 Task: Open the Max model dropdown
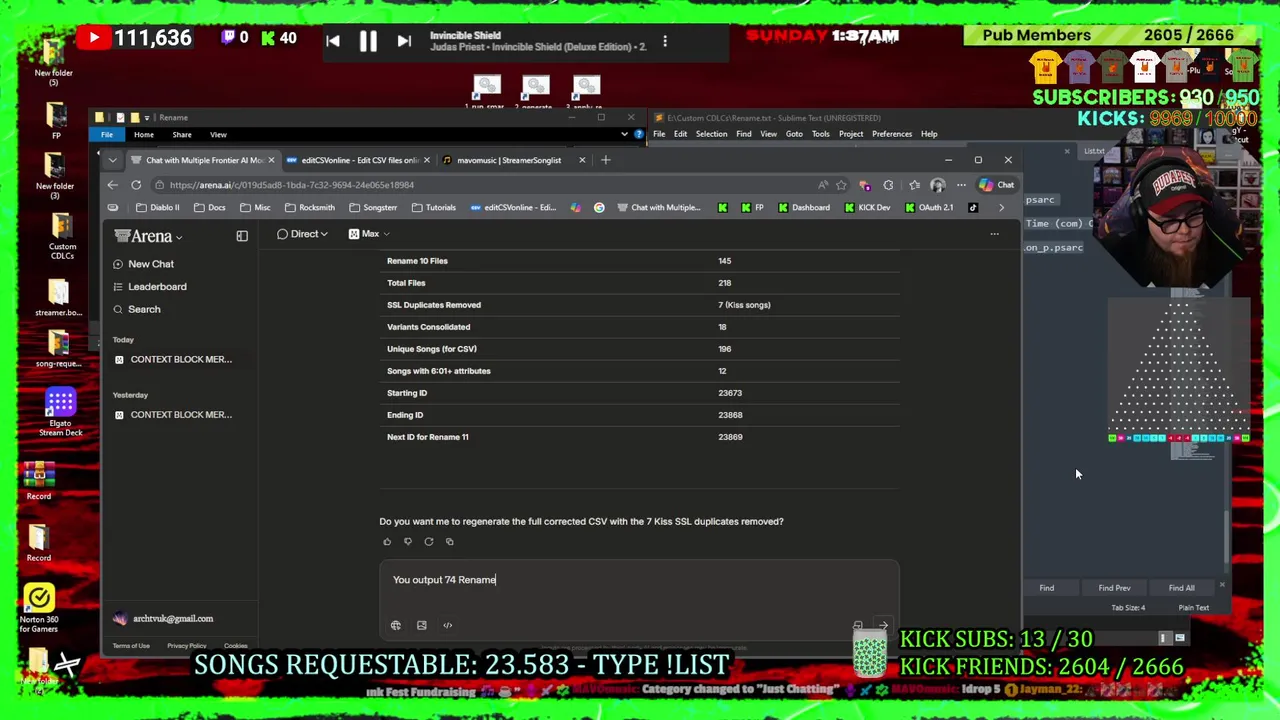(369, 234)
